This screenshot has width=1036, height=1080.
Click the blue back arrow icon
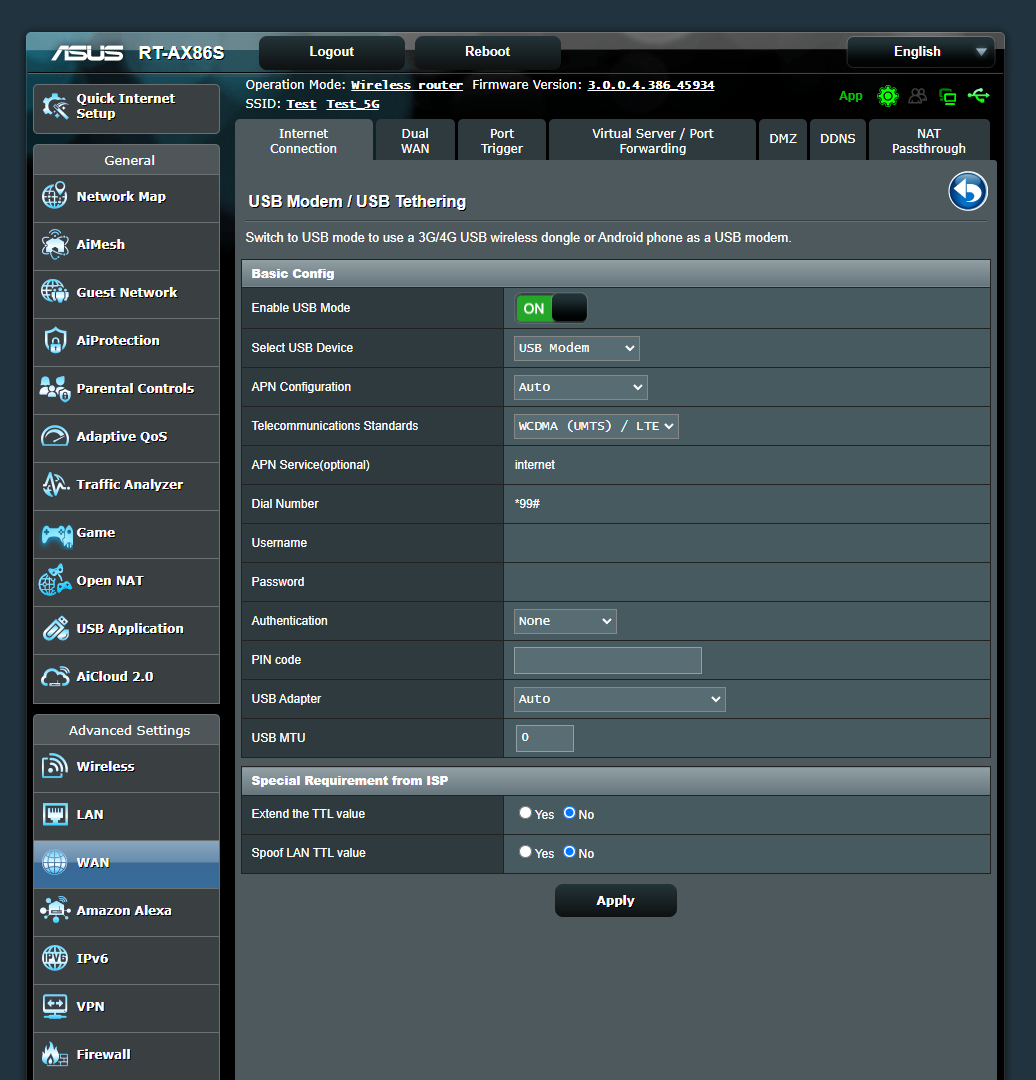(967, 190)
